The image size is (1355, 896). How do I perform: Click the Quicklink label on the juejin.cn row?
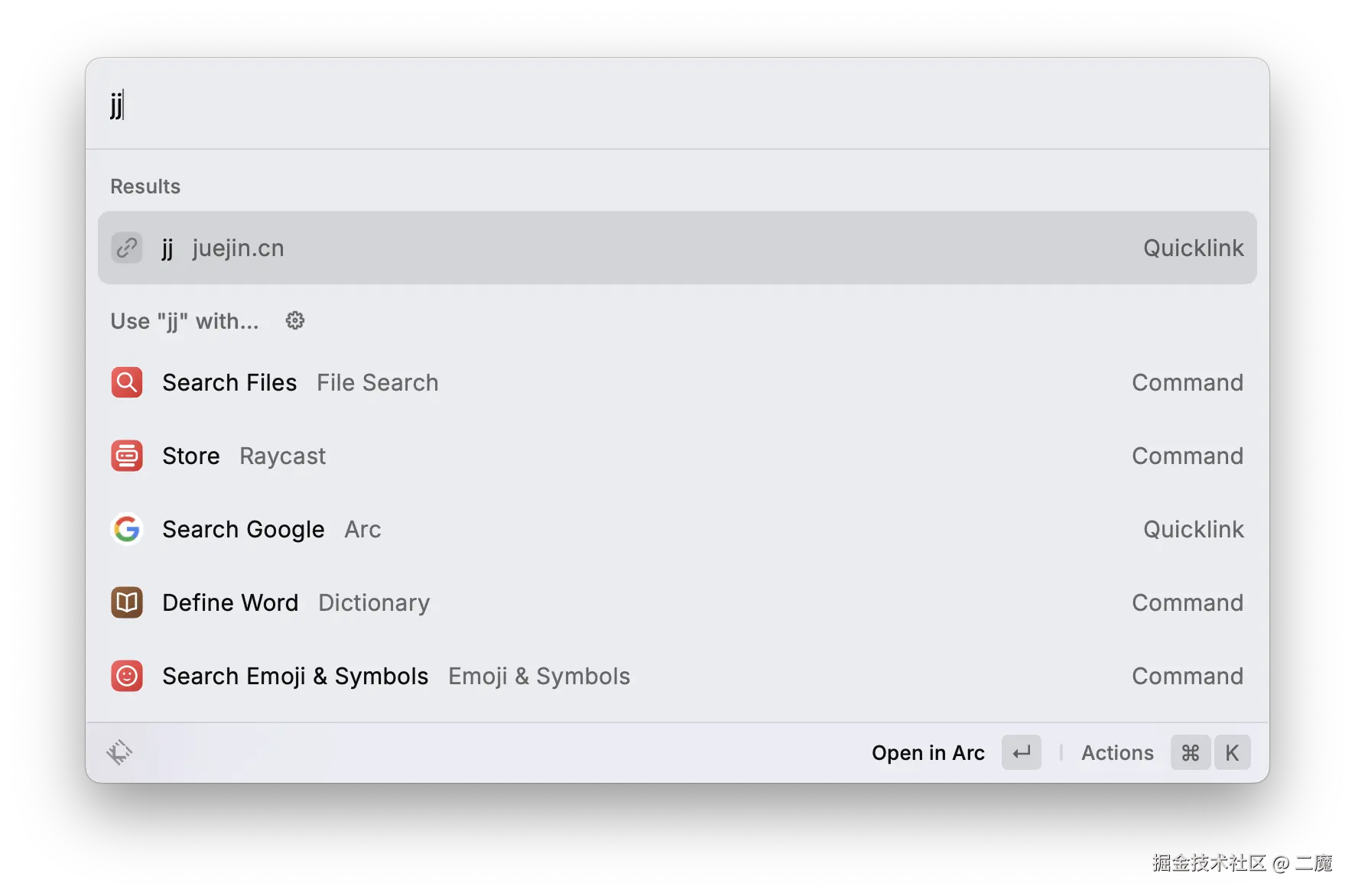point(1194,248)
